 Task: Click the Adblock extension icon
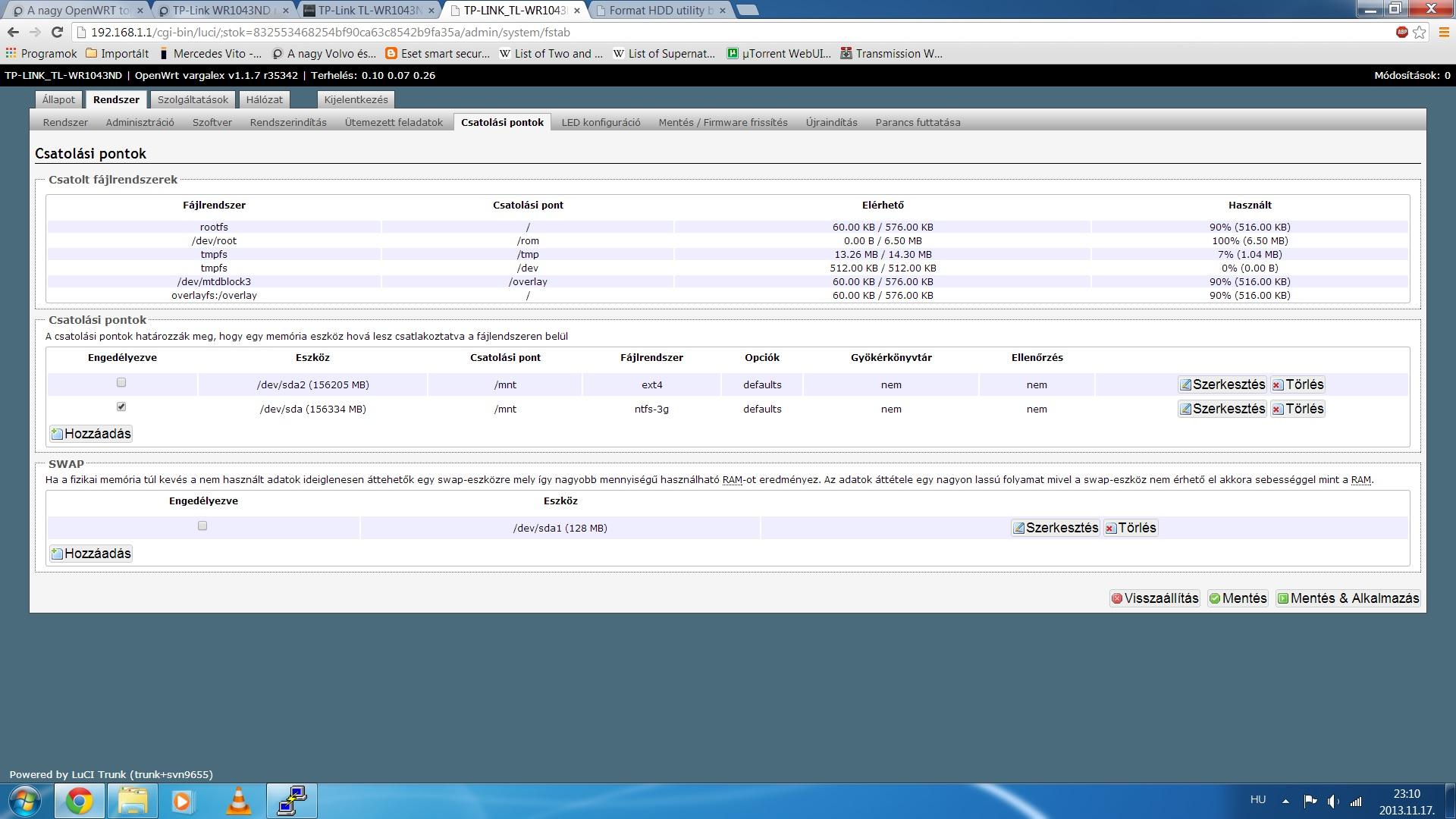(1401, 32)
